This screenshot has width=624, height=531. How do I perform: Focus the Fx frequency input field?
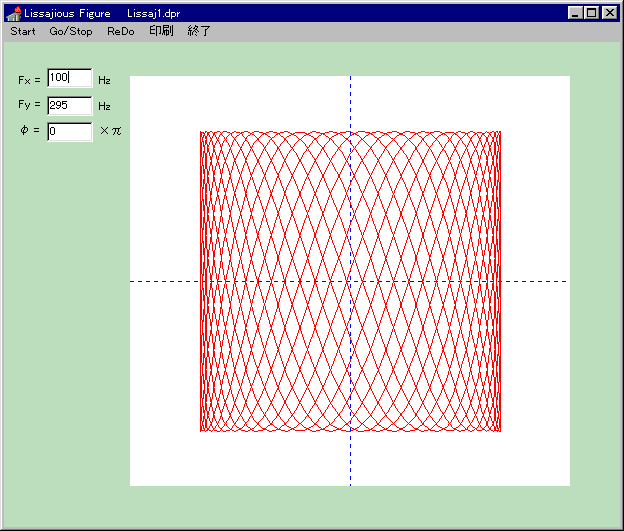click(x=69, y=78)
